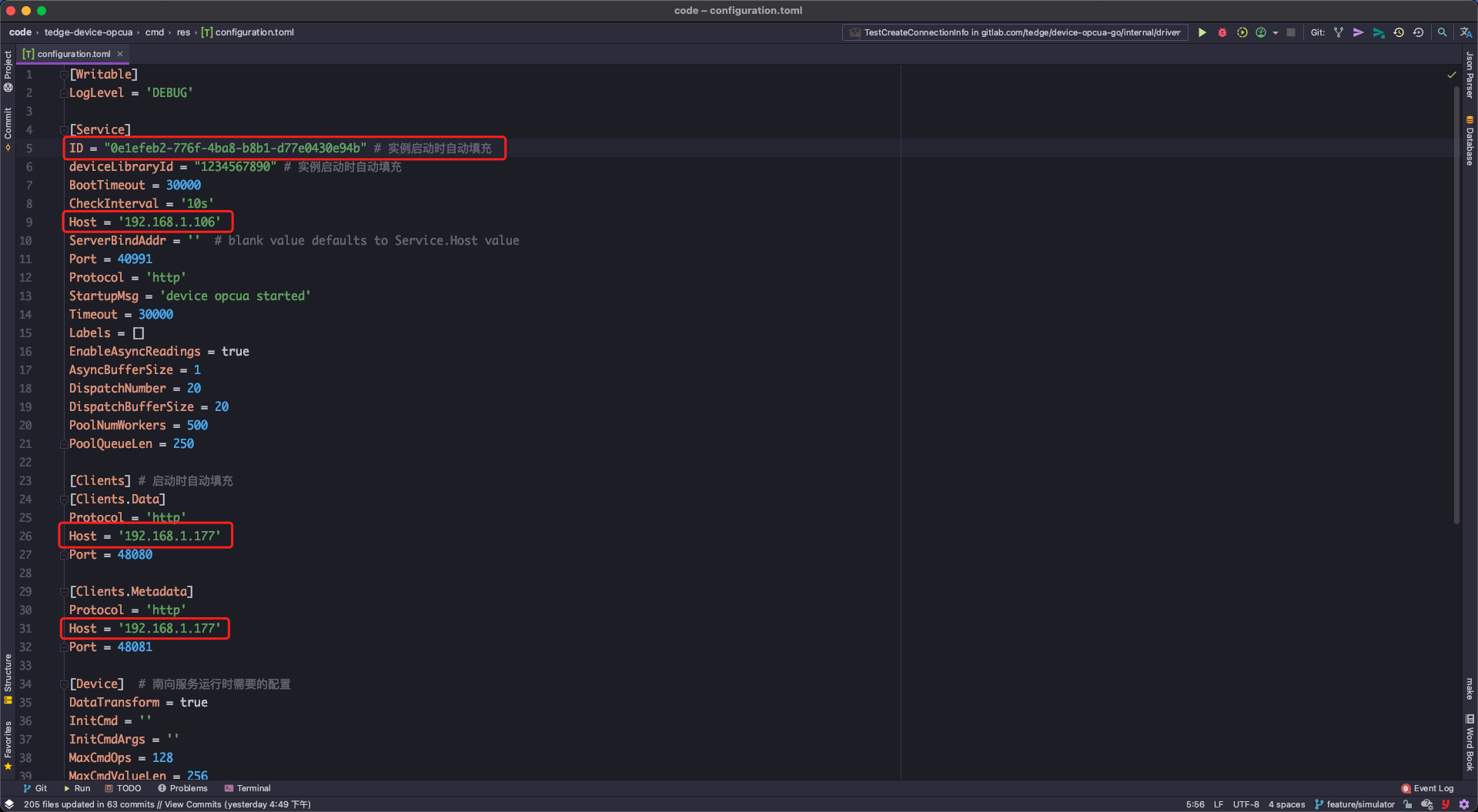Open the Database side panel
Viewport: 1478px width, 812px height.
[x=1470, y=141]
